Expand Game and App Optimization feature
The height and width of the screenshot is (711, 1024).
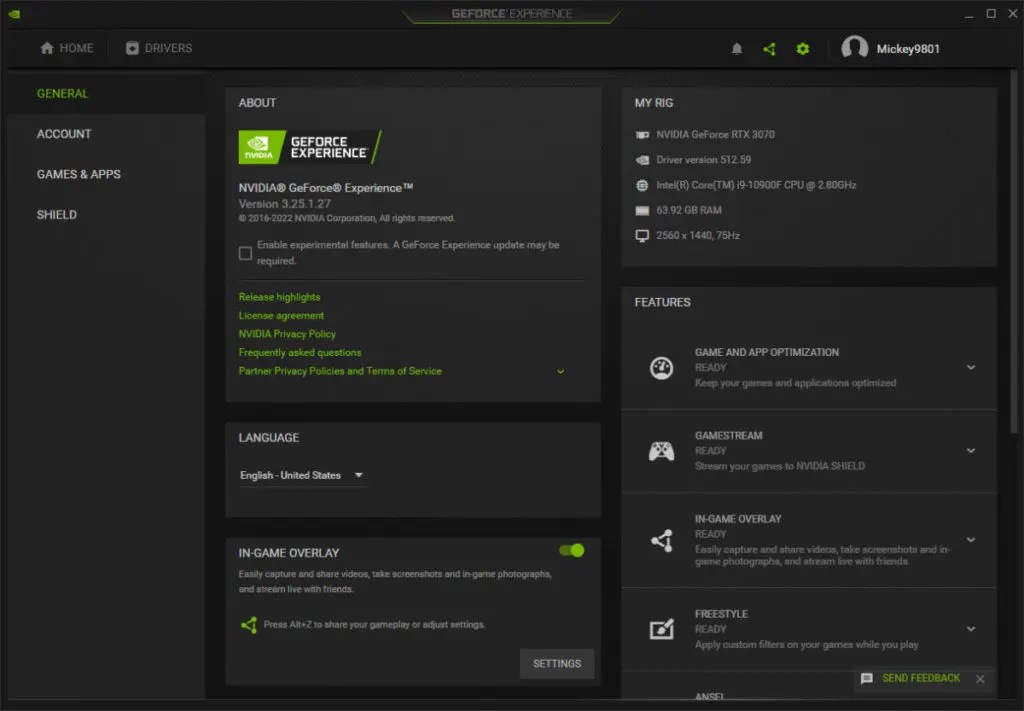coord(971,367)
